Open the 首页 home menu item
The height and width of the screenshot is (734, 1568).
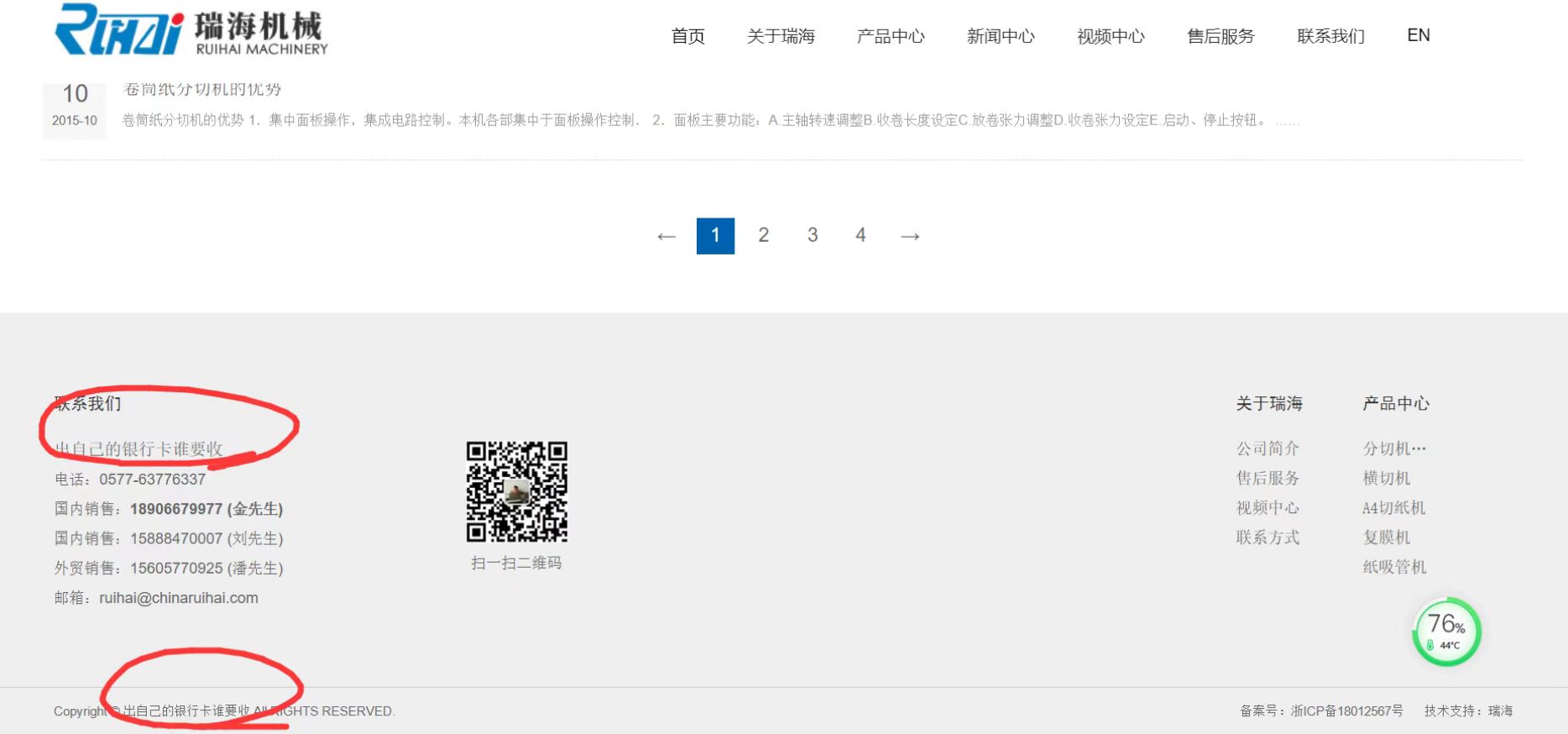[x=687, y=36]
